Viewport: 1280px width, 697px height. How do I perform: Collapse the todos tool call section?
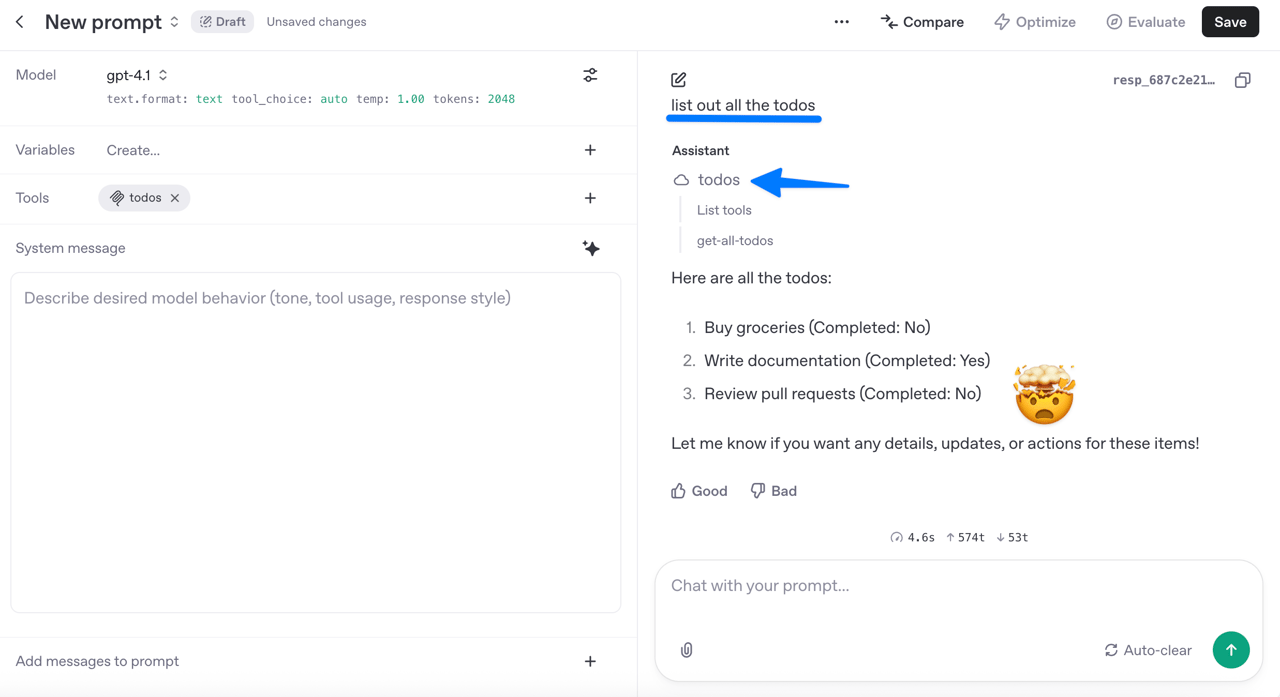707,180
